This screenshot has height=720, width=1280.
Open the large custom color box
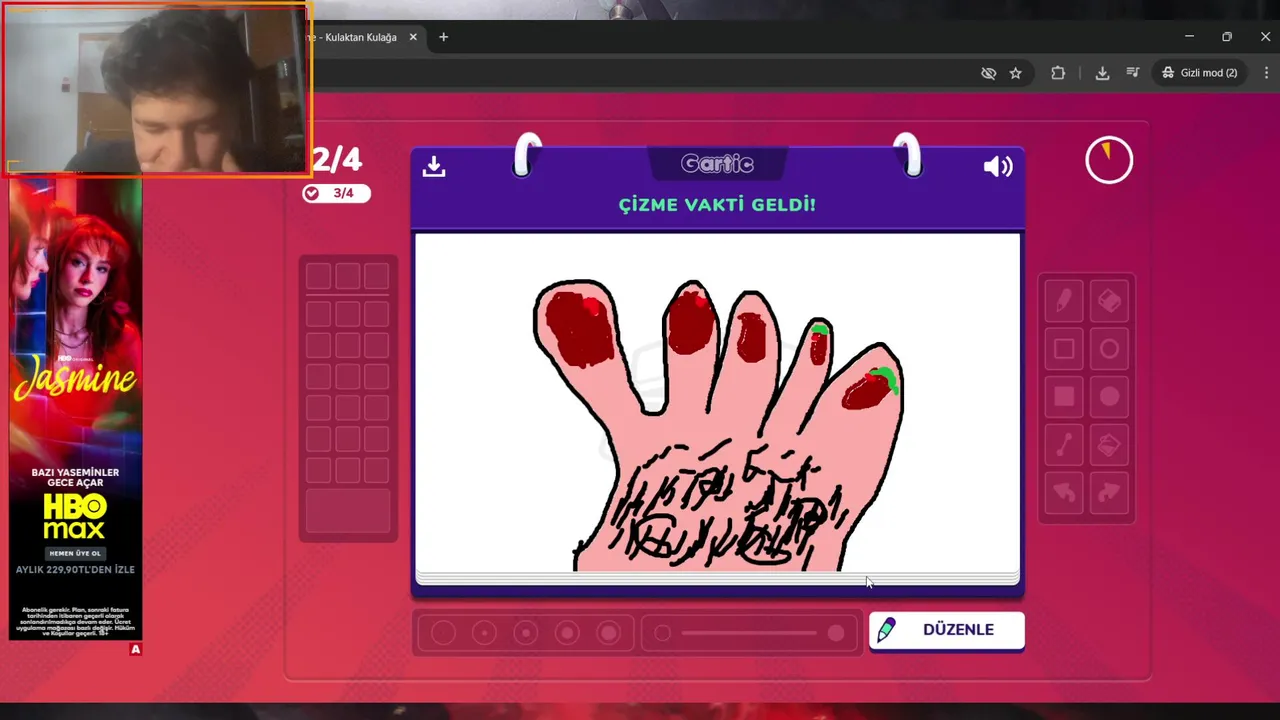tap(348, 511)
